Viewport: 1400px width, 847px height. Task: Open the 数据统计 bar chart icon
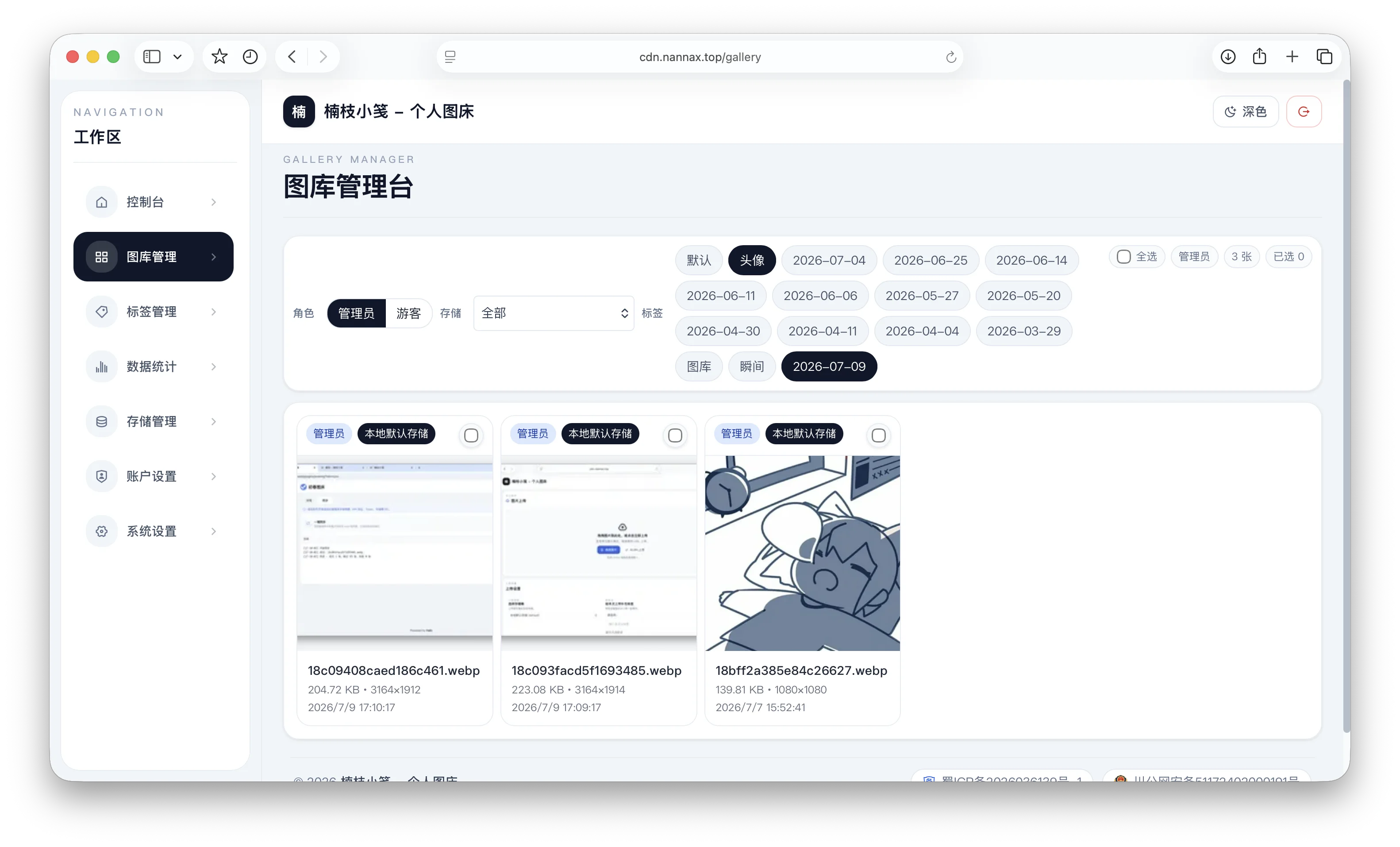(x=102, y=366)
